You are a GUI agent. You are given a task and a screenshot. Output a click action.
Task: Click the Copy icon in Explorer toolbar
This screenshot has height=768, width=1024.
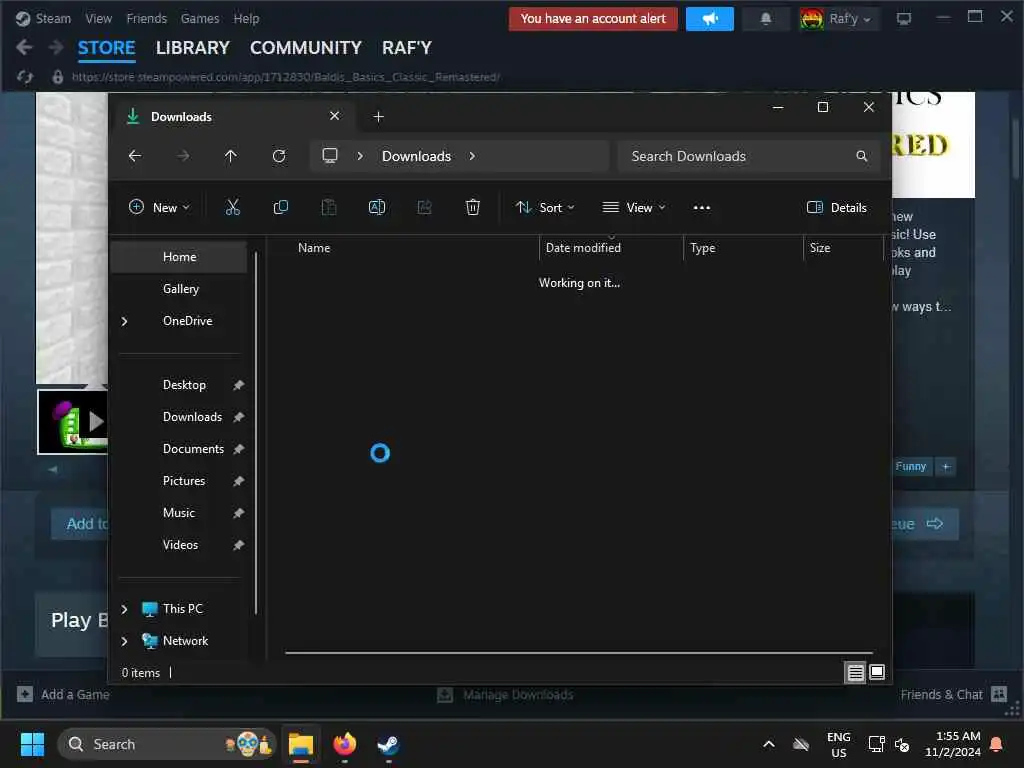[281, 208]
